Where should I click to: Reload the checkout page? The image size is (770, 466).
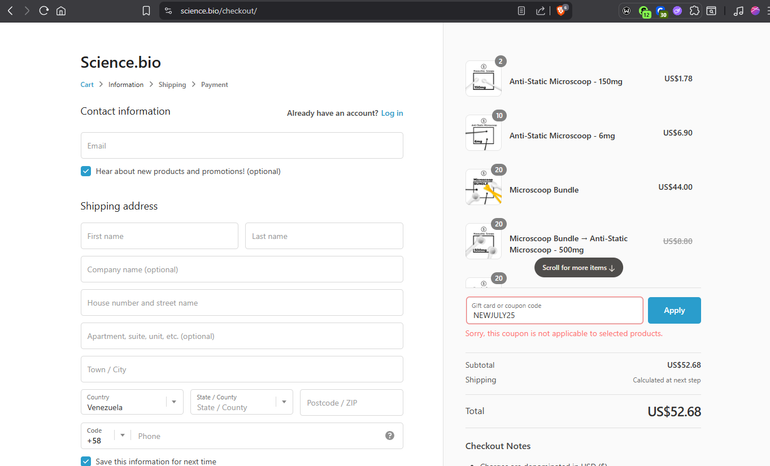44,11
